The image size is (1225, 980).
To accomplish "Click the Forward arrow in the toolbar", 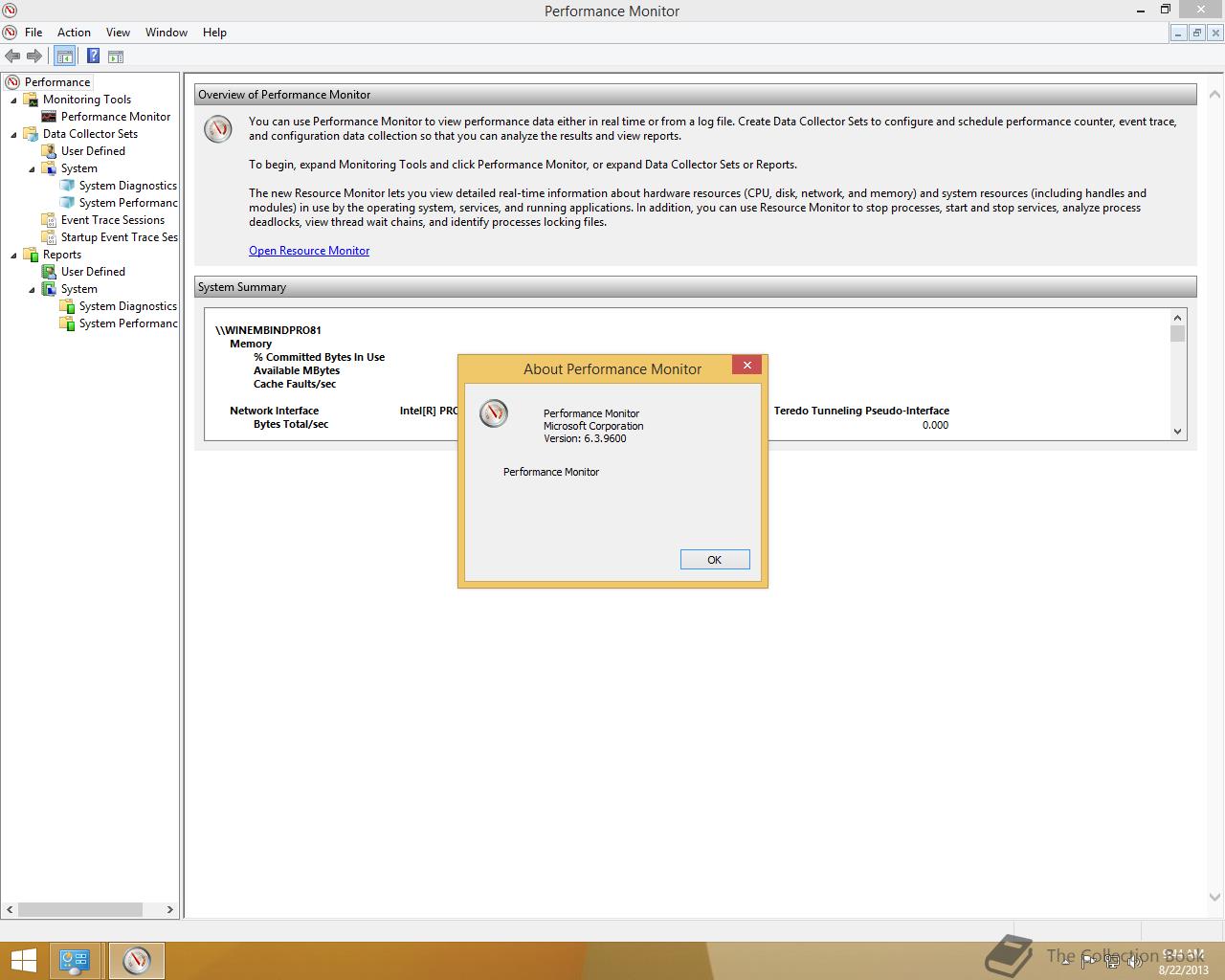I will pos(34,56).
